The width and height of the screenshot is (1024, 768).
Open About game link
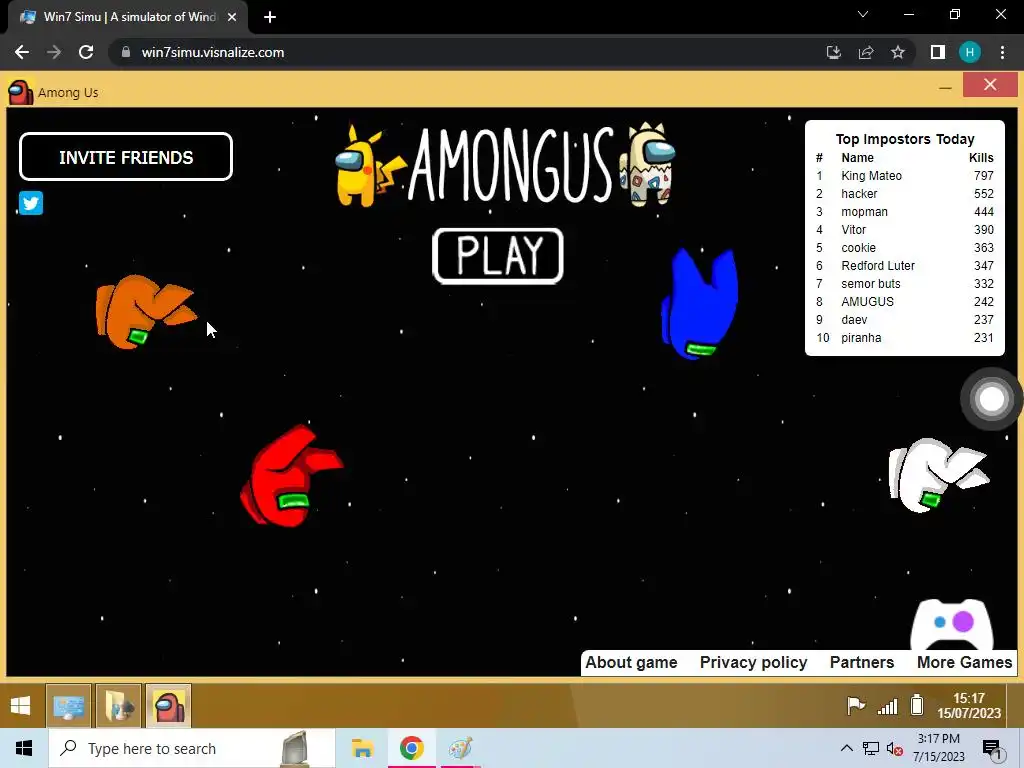tap(631, 662)
